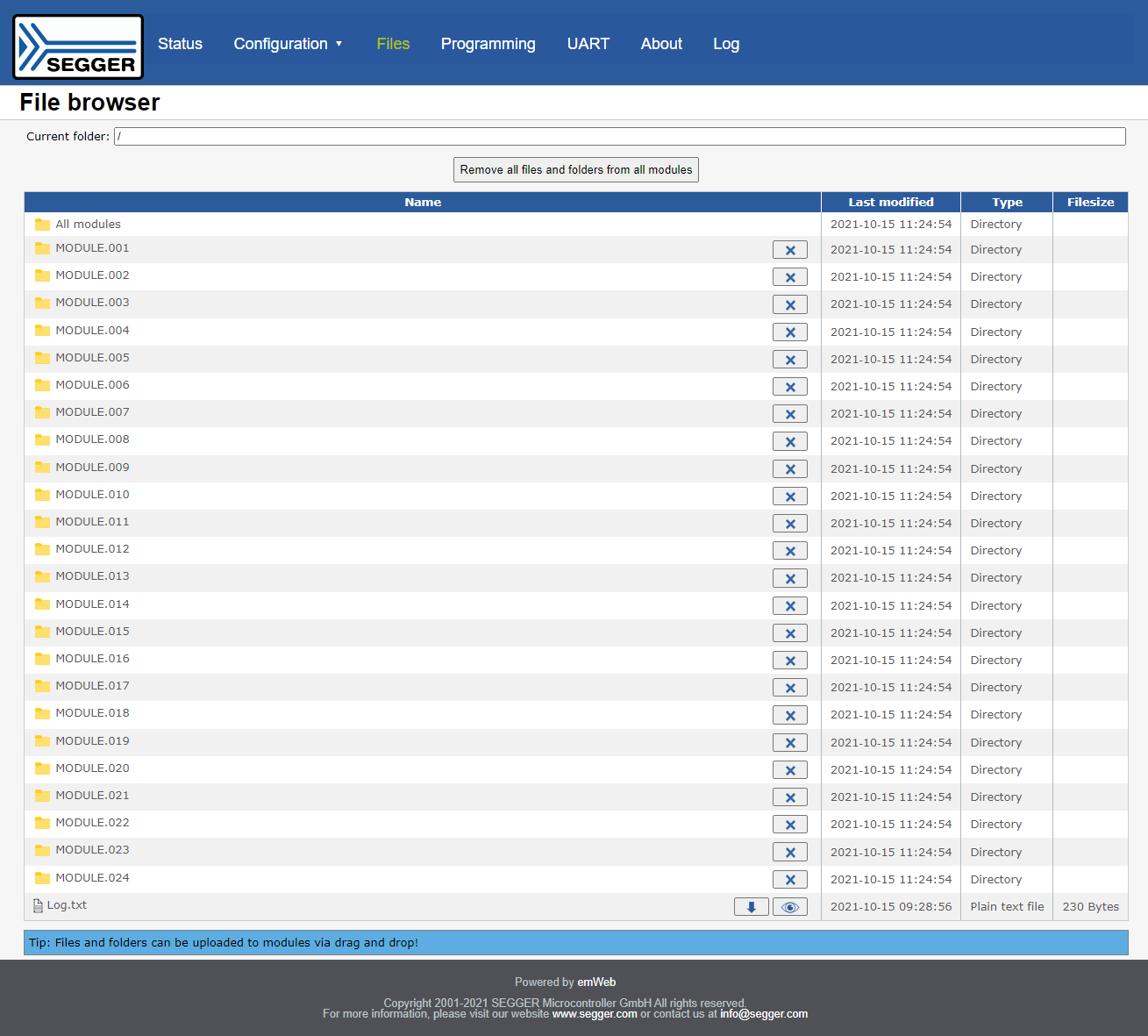Image resolution: width=1148 pixels, height=1036 pixels.
Task: Remove MODULE.005 with the X button
Action: coord(789,360)
